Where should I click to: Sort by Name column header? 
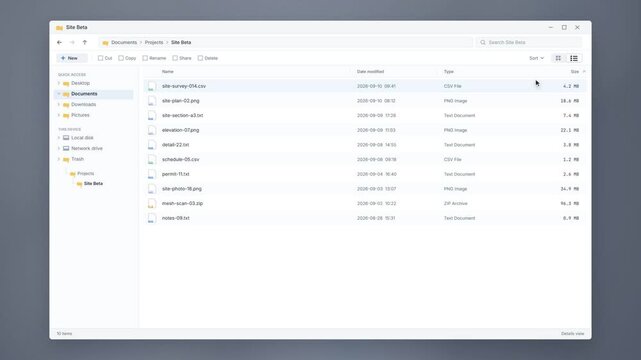tap(168, 72)
